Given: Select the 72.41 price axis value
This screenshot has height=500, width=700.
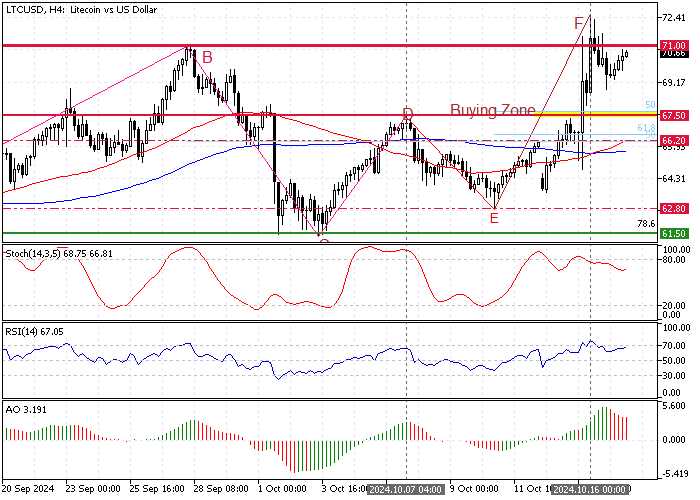Looking at the screenshot, I should pyautogui.click(x=674, y=18).
